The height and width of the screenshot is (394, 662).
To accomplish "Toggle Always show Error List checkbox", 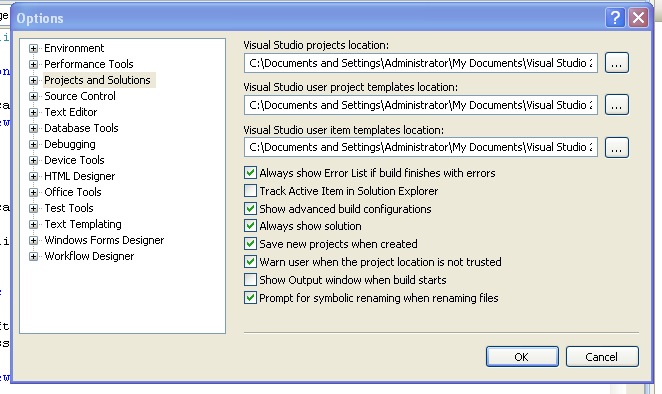I will (x=250, y=173).
